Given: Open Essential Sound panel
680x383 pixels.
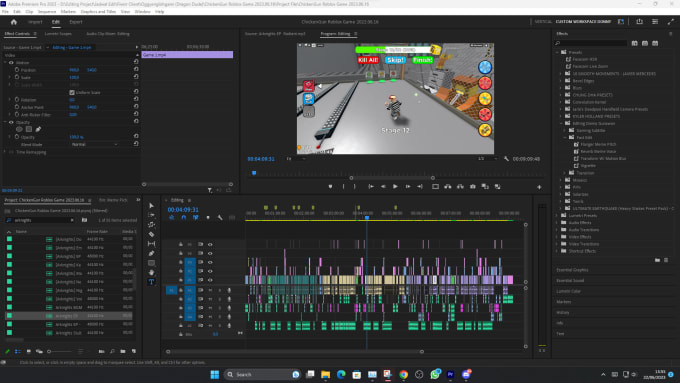Looking at the screenshot, I should (570, 281).
